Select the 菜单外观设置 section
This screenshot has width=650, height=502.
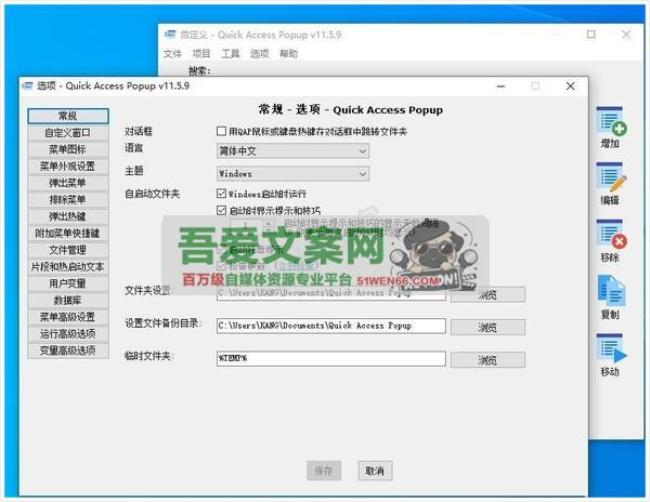68,166
